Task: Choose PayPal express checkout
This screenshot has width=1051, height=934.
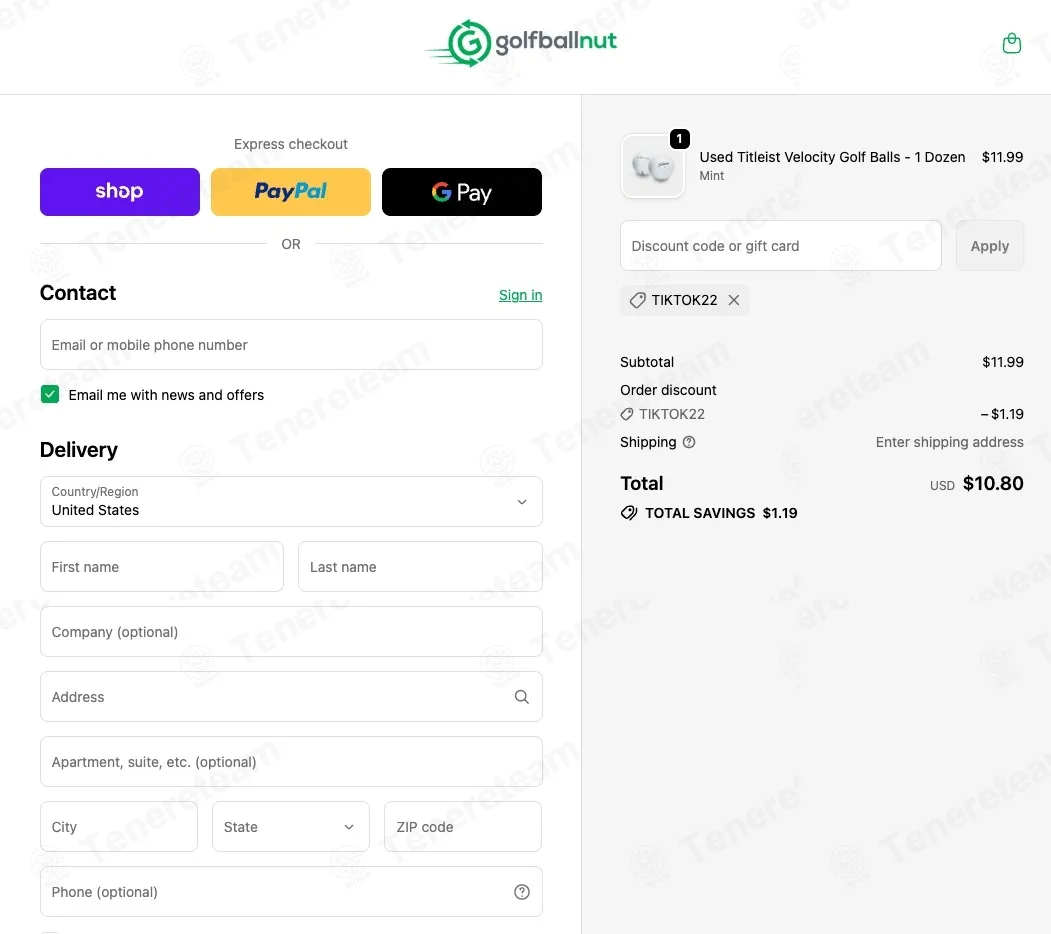Action: pos(291,192)
